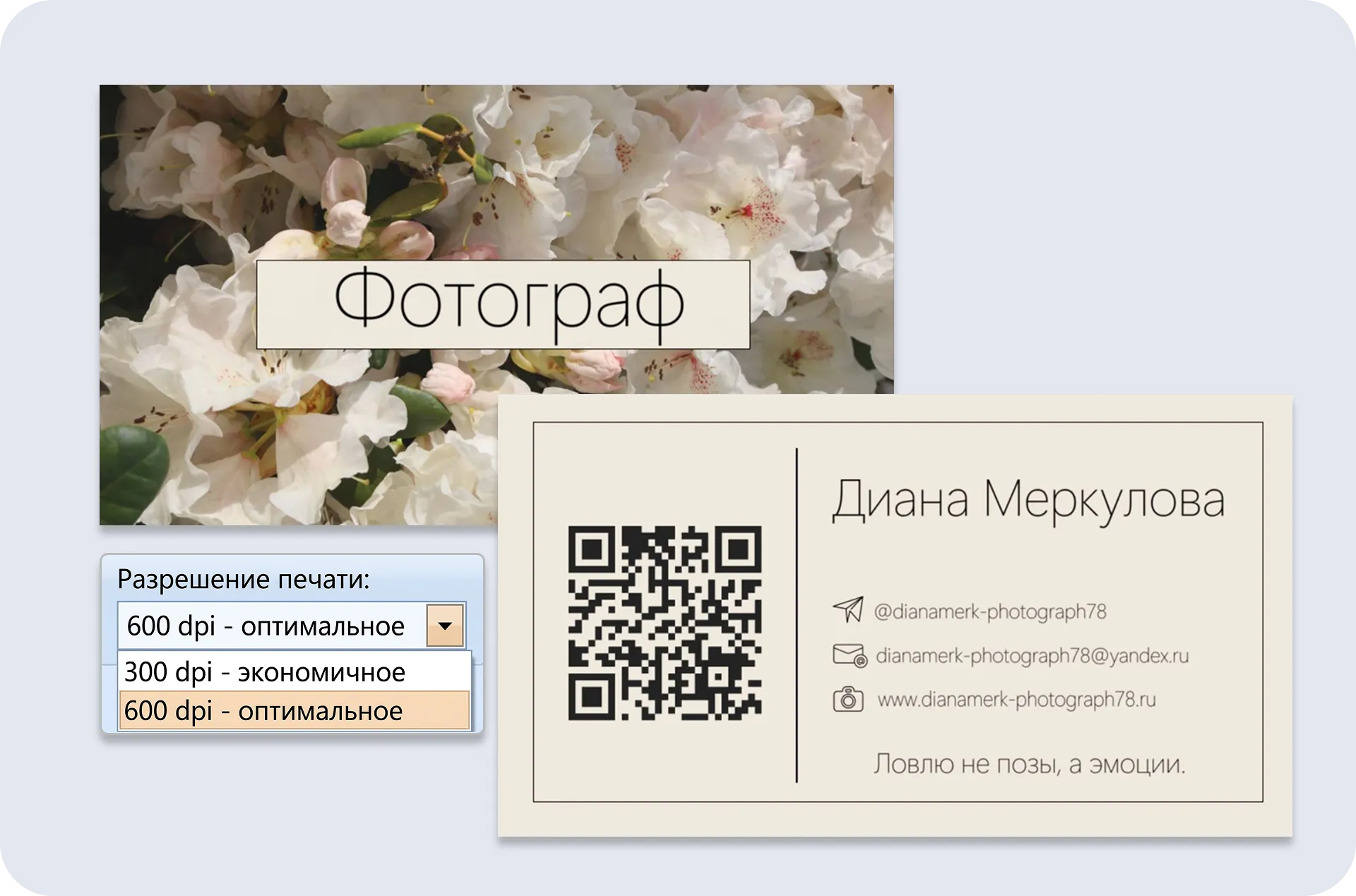The image size is (1356, 896).
Task: Click the camera icon beside website
Action: coord(848,699)
